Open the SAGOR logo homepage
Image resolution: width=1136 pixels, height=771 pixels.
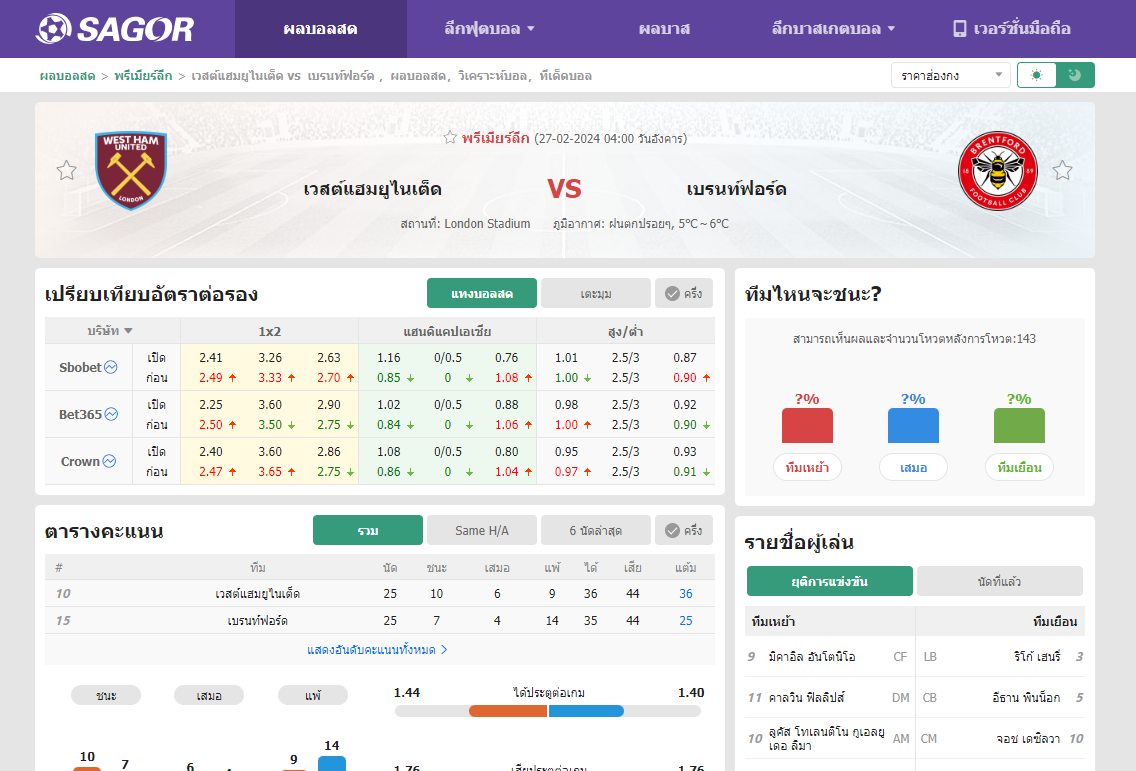[114, 29]
